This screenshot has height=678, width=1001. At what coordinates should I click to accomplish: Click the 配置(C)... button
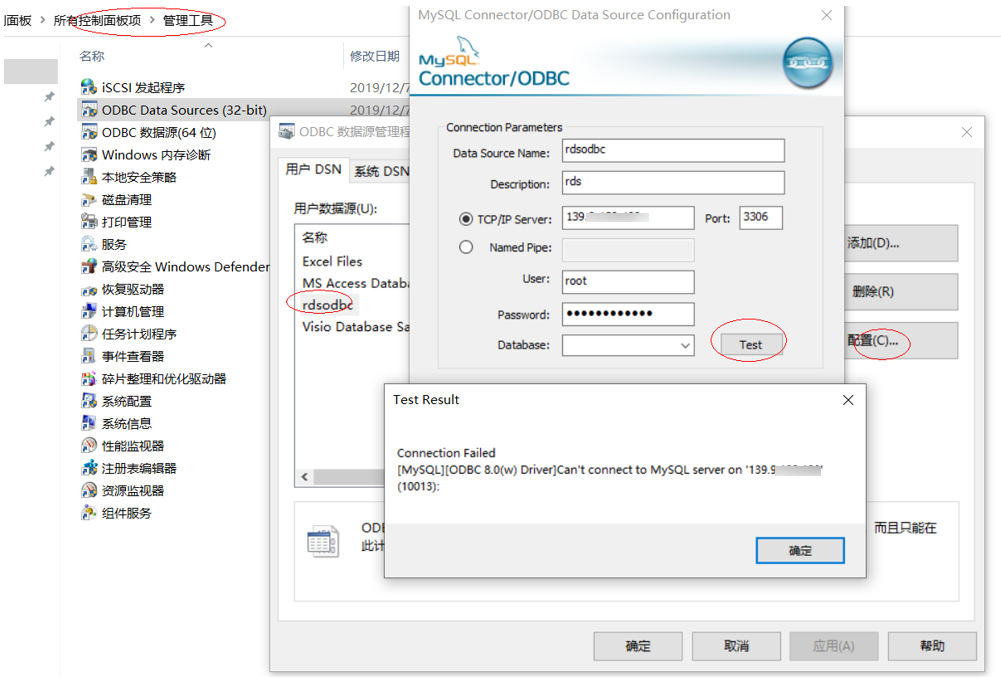[x=901, y=340]
